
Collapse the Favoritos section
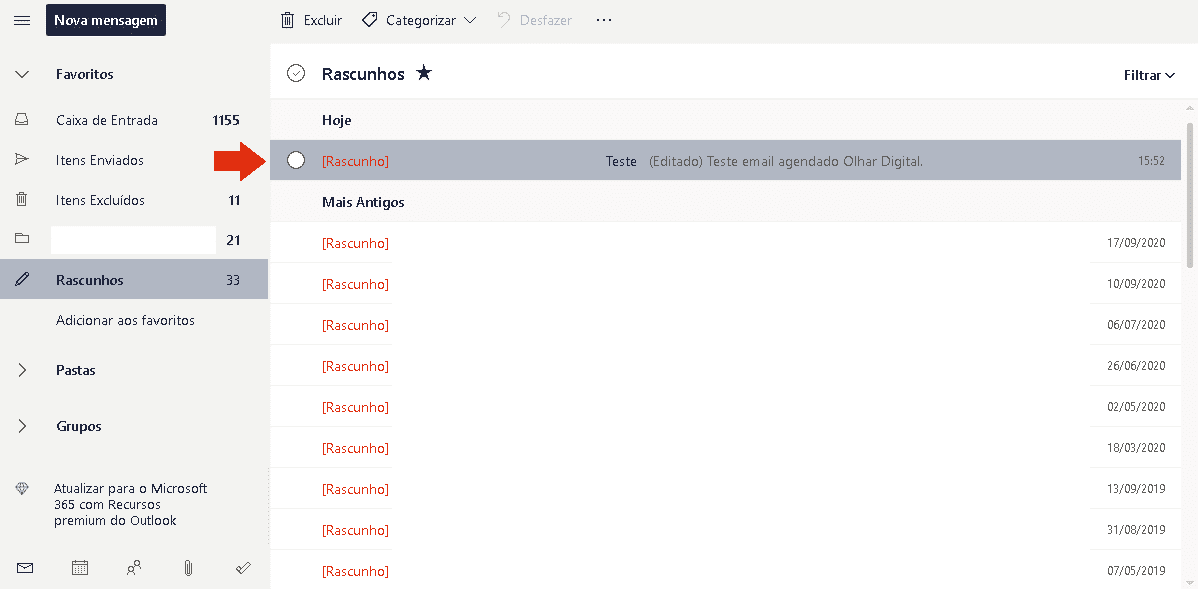tap(22, 74)
